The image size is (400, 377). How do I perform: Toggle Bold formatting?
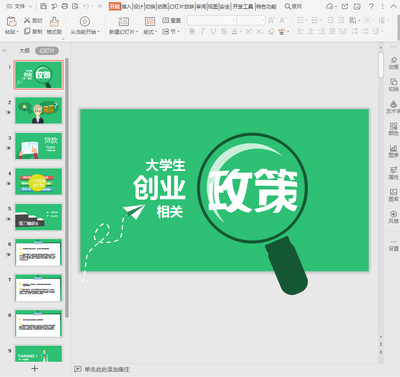pyautogui.click(x=192, y=31)
